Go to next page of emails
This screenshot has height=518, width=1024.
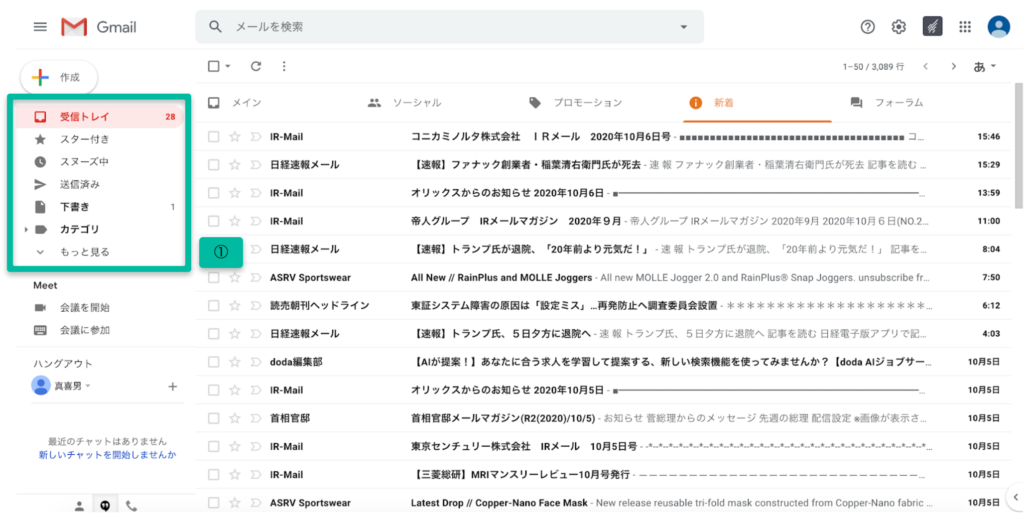click(953, 66)
